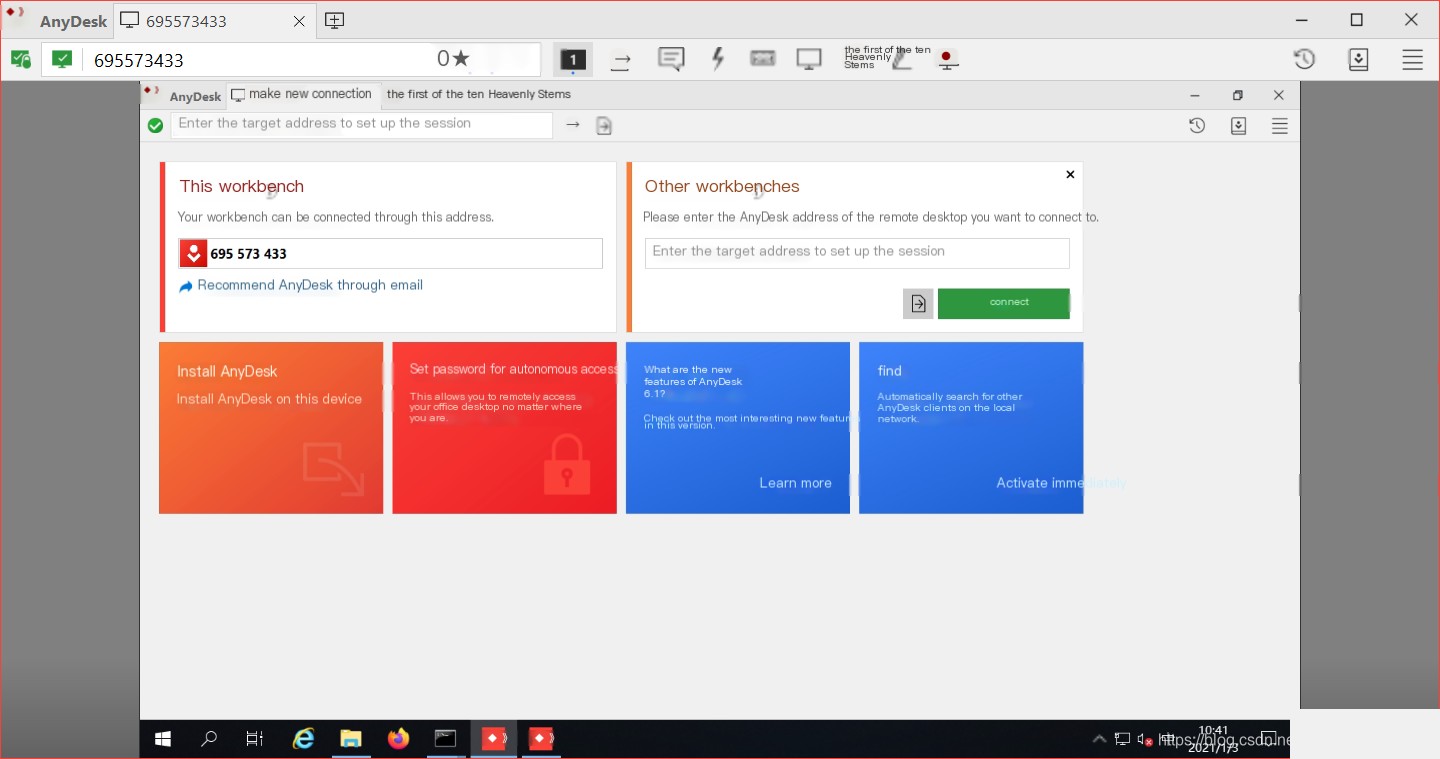Image resolution: width=1440 pixels, height=759 pixels.
Task: Open a new tab in outer AnyDesk window
Action: click(x=335, y=21)
